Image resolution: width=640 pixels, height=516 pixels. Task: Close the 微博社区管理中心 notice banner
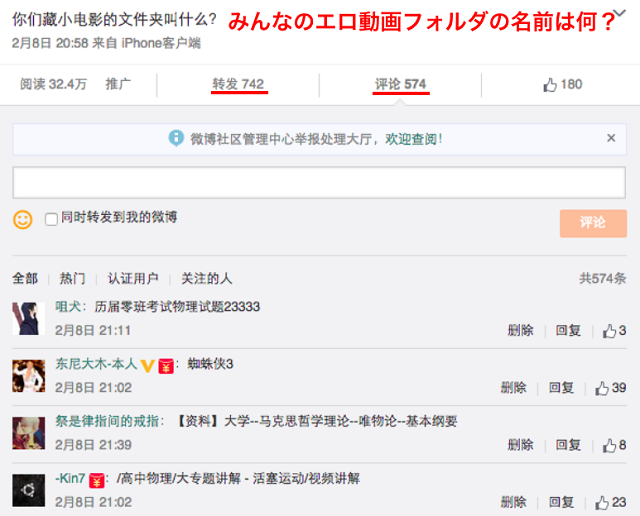click(611, 138)
